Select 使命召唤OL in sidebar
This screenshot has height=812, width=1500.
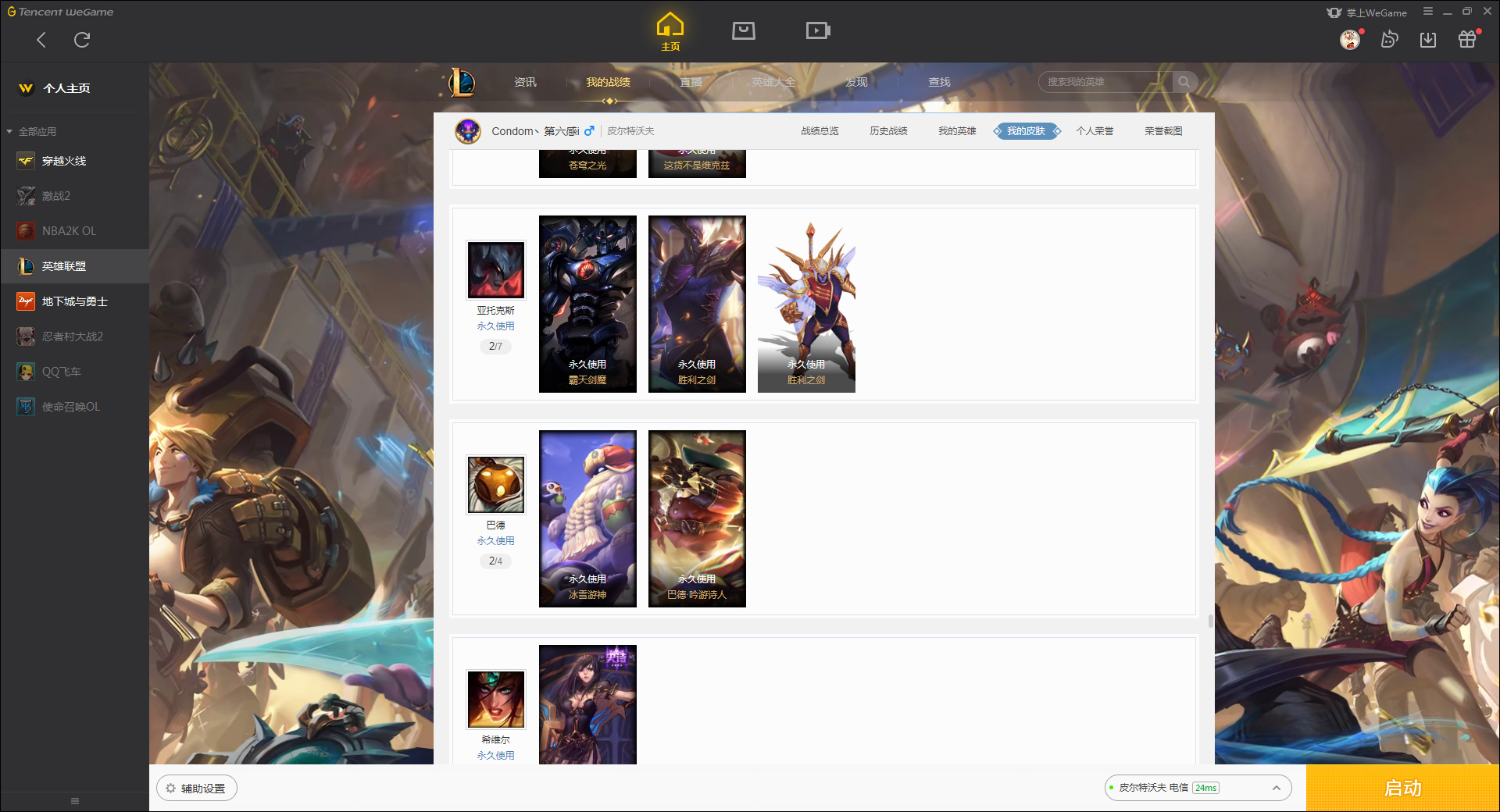[x=75, y=407]
